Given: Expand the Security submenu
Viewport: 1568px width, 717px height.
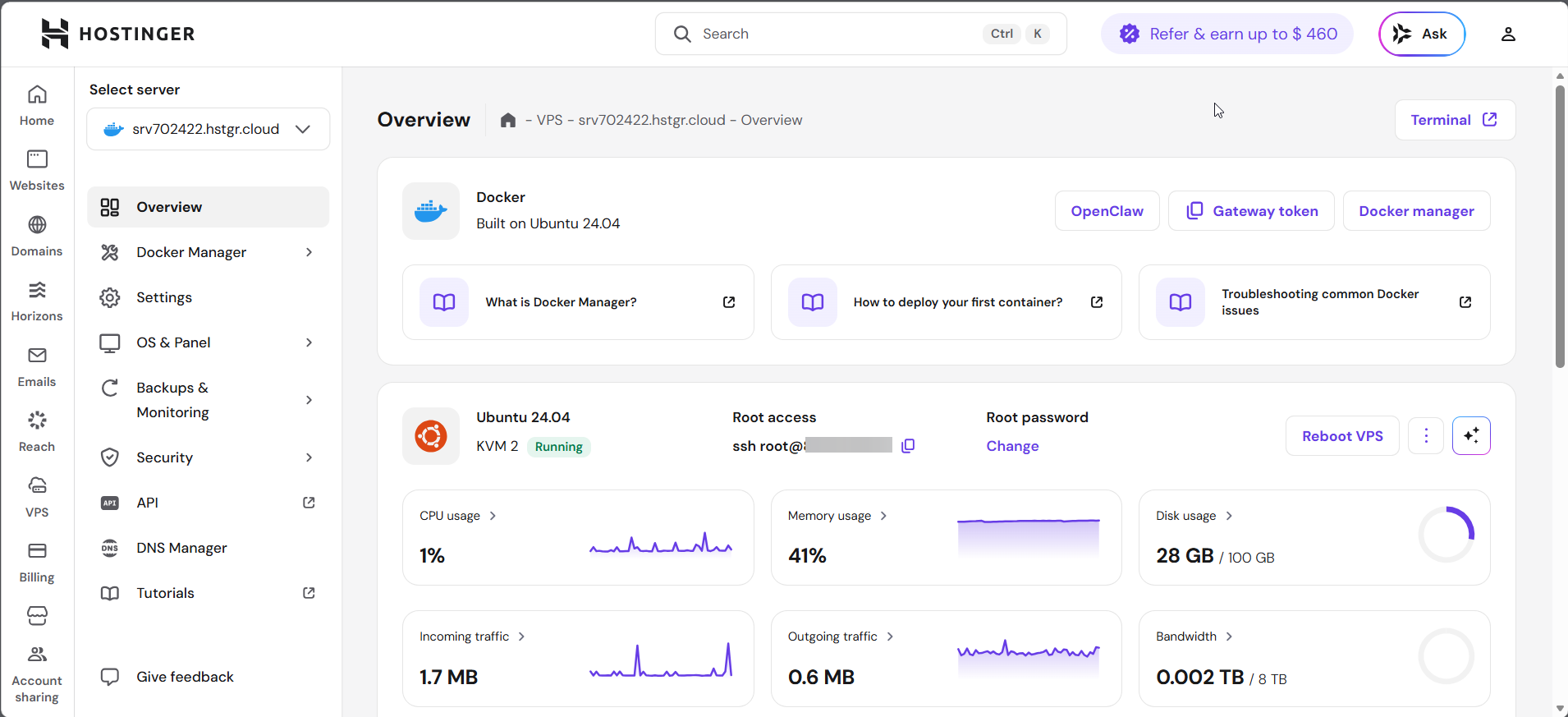Looking at the screenshot, I should pyautogui.click(x=309, y=457).
